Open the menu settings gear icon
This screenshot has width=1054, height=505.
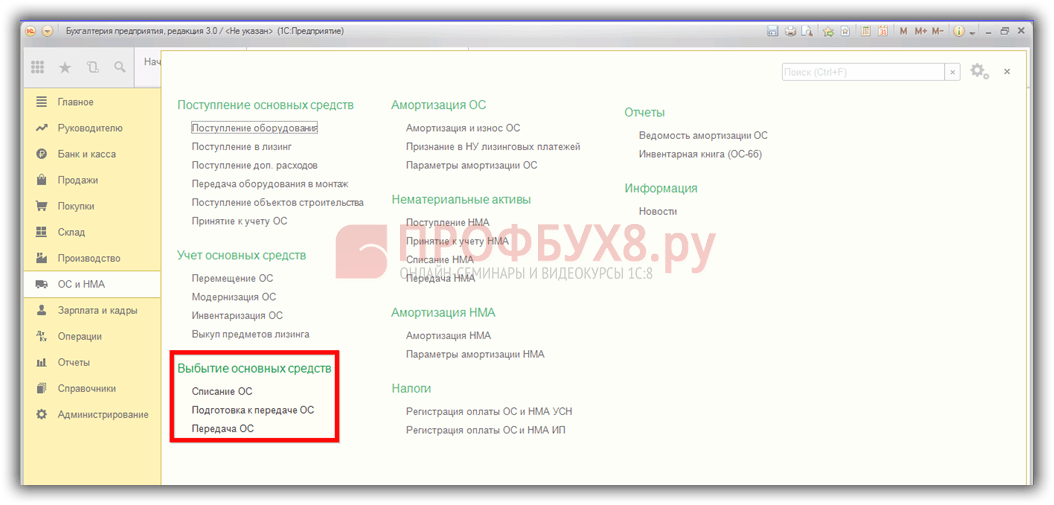pos(978,71)
